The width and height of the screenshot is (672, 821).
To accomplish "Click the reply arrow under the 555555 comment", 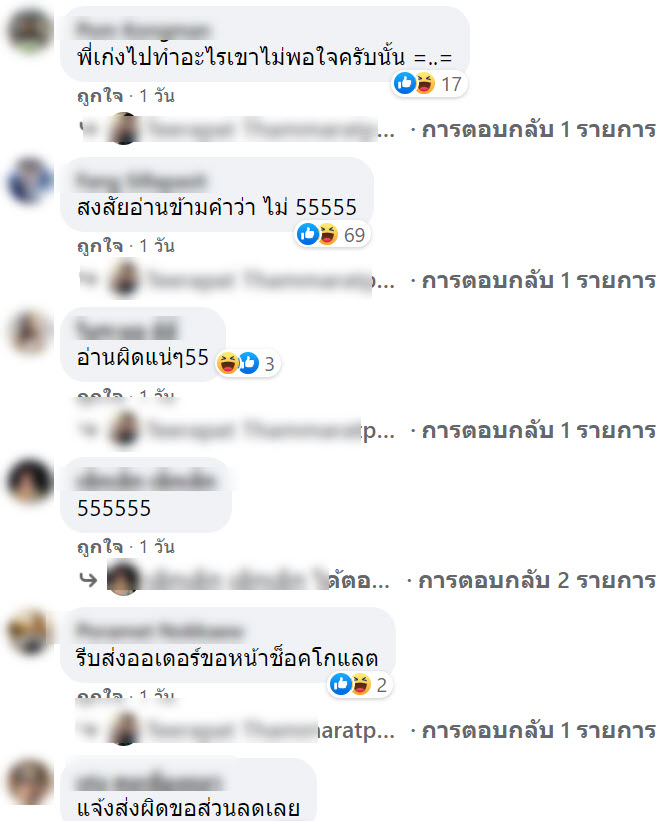I will (88, 580).
